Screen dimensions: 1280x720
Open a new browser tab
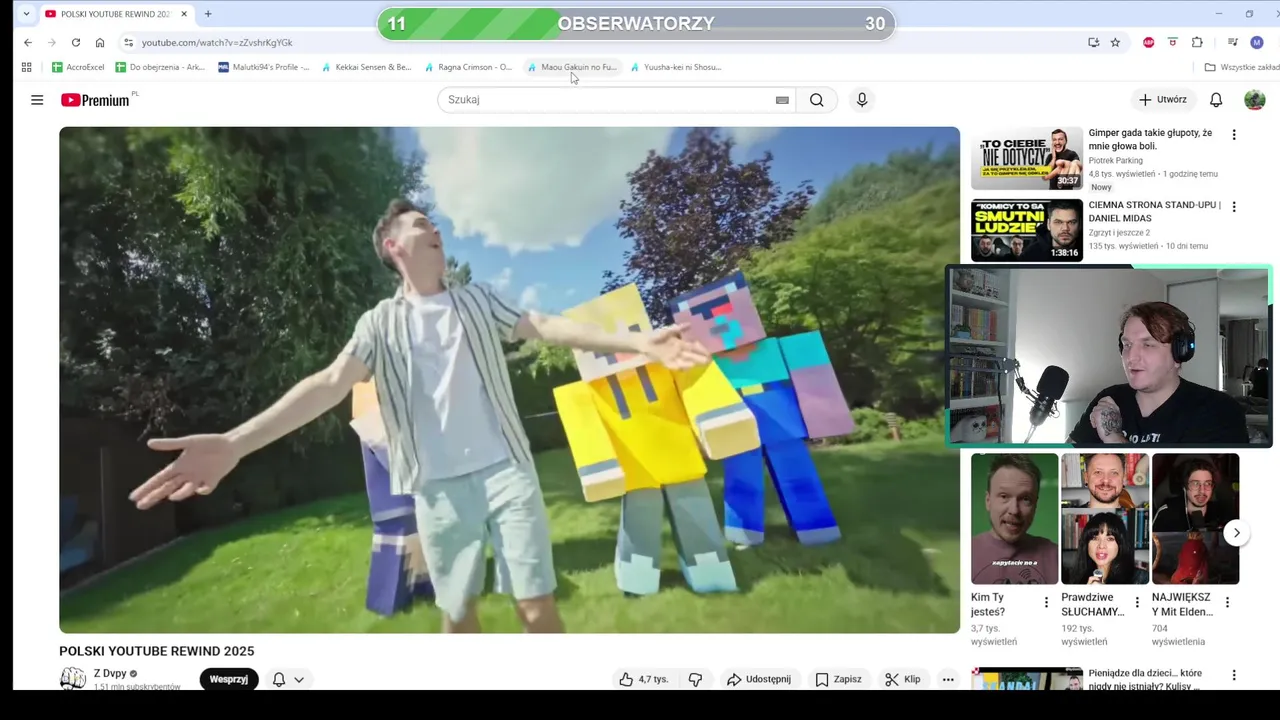tap(208, 14)
